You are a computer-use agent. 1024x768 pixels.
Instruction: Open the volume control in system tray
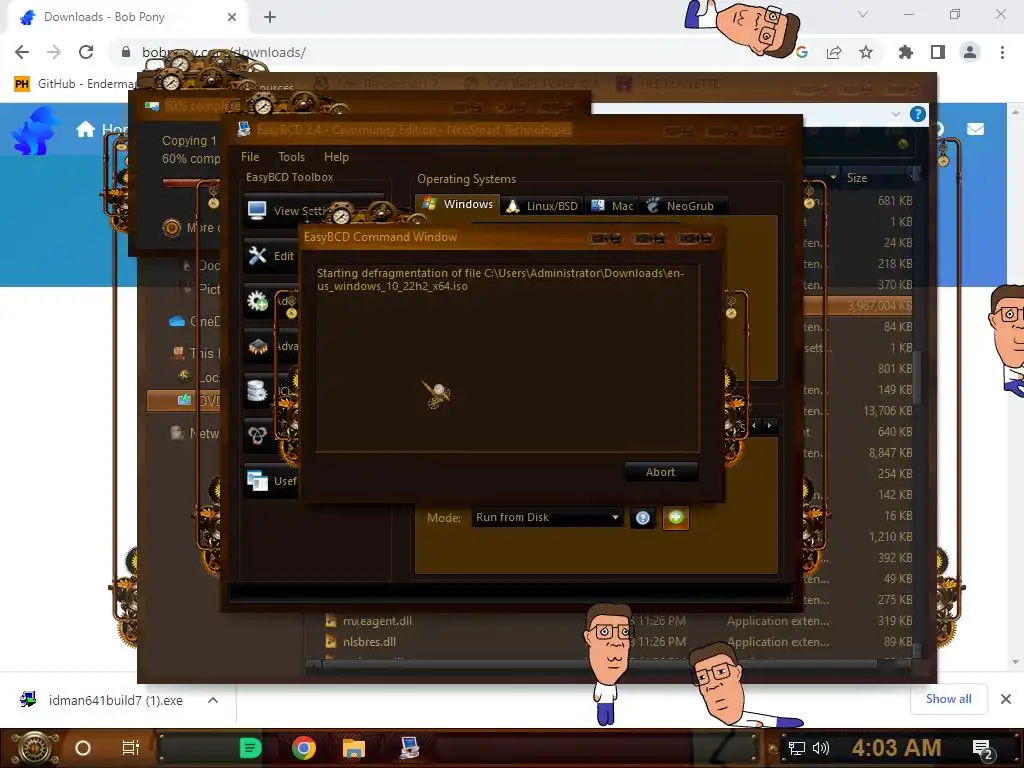pos(821,748)
